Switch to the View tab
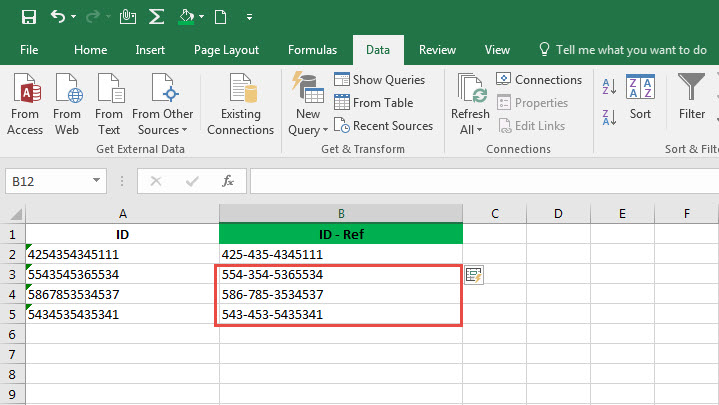Viewport: 719px width, 405px height. point(497,50)
